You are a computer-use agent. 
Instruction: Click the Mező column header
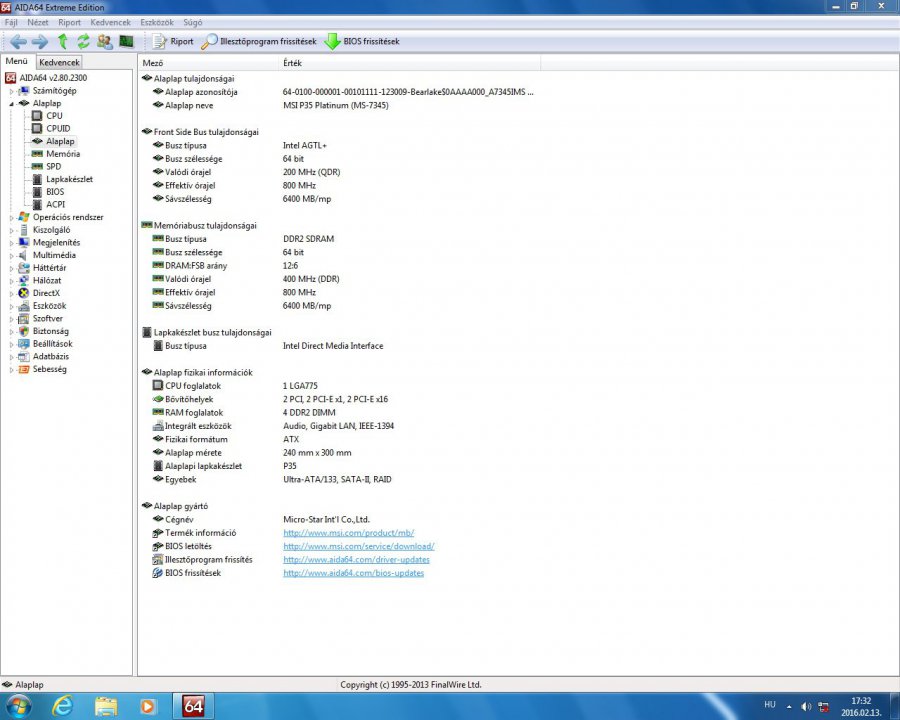tap(209, 63)
